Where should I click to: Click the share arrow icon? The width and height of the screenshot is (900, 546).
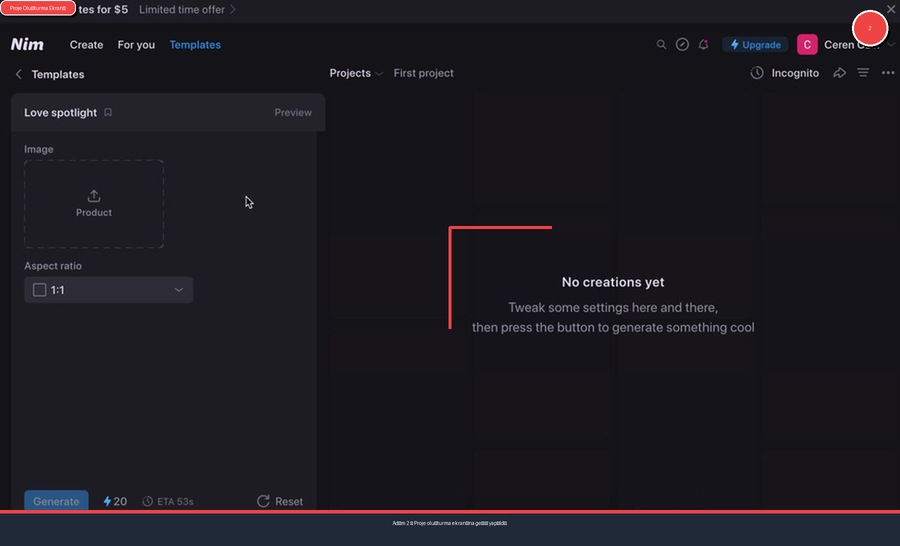840,73
